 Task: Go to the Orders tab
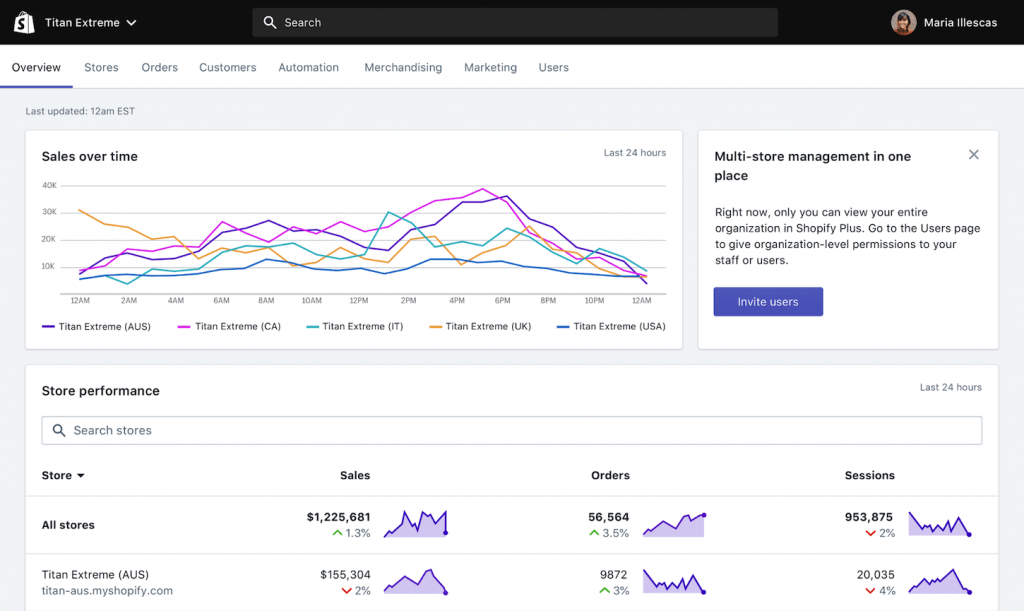click(x=159, y=67)
